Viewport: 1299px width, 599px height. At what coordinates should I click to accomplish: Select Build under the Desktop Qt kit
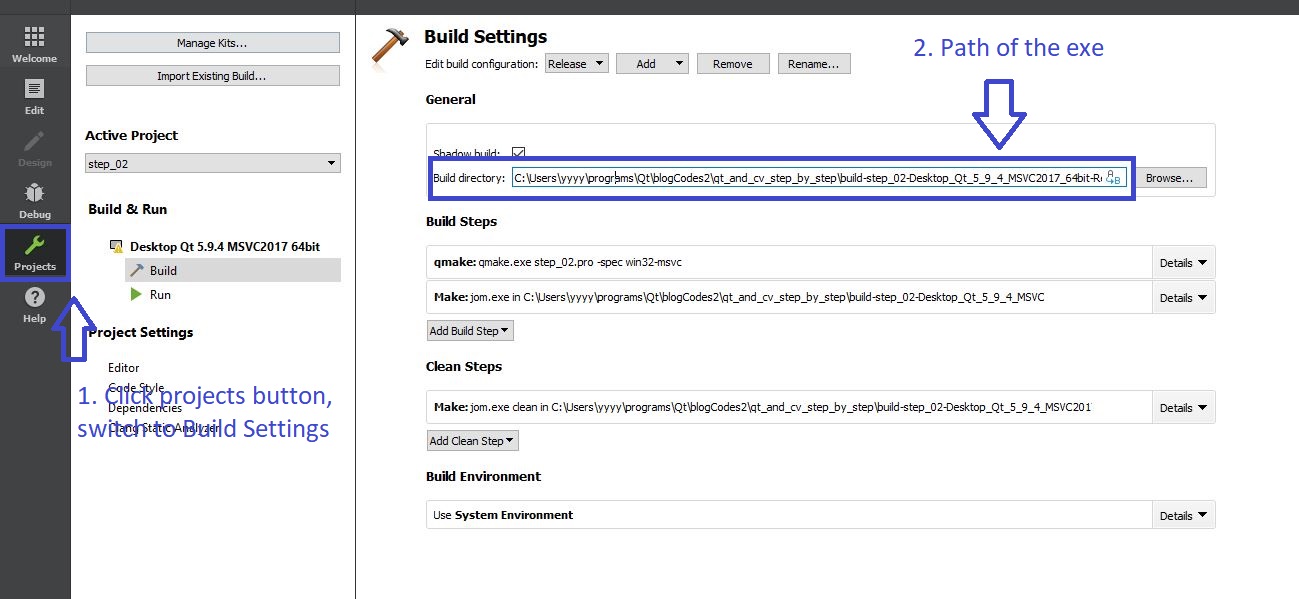[x=162, y=271]
